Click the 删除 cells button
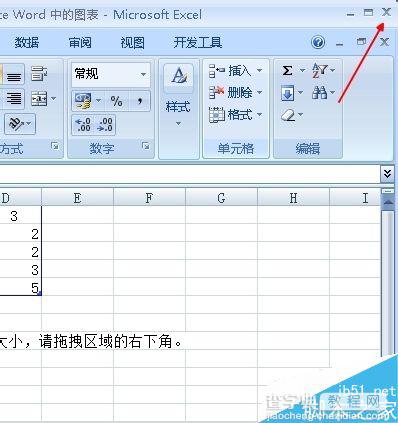Viewport: 398px width, 423px height. [x=231, y=92]
